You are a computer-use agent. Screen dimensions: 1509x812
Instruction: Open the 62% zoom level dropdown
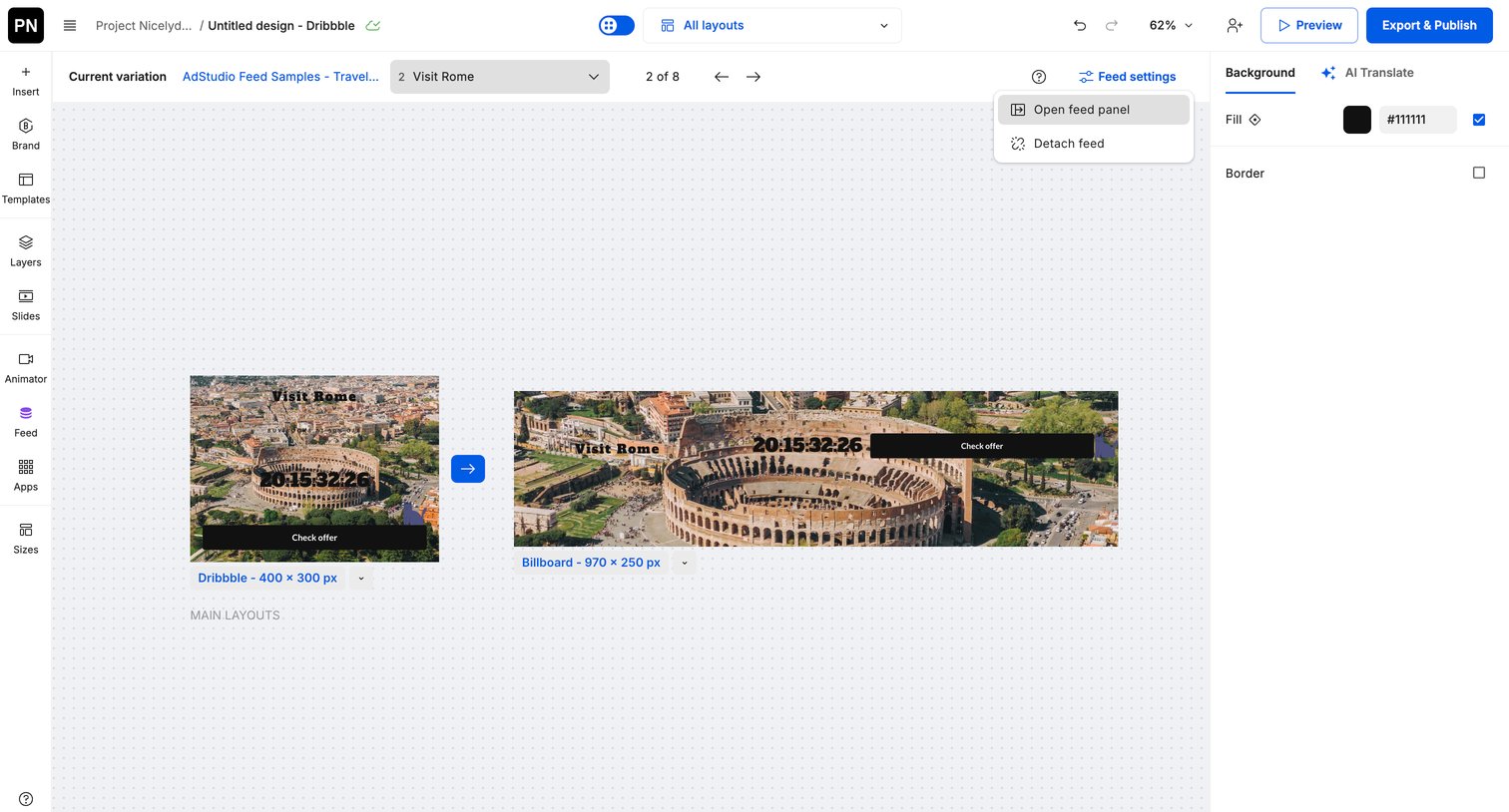(x=1171, y=25)
